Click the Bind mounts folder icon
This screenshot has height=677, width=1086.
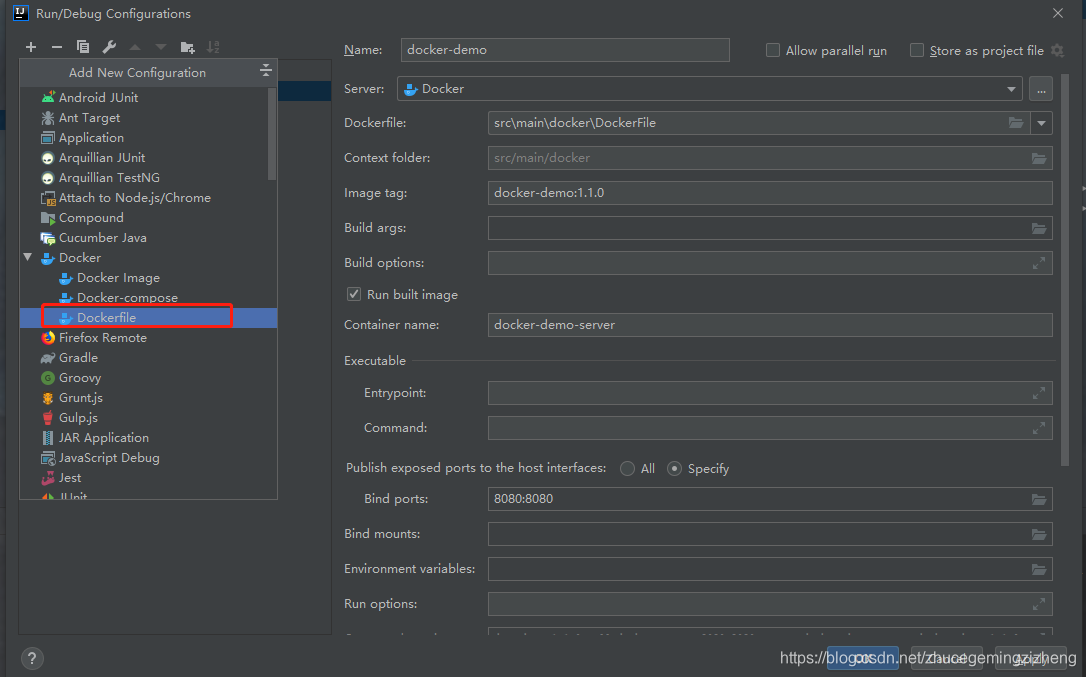pos(1039,534)
